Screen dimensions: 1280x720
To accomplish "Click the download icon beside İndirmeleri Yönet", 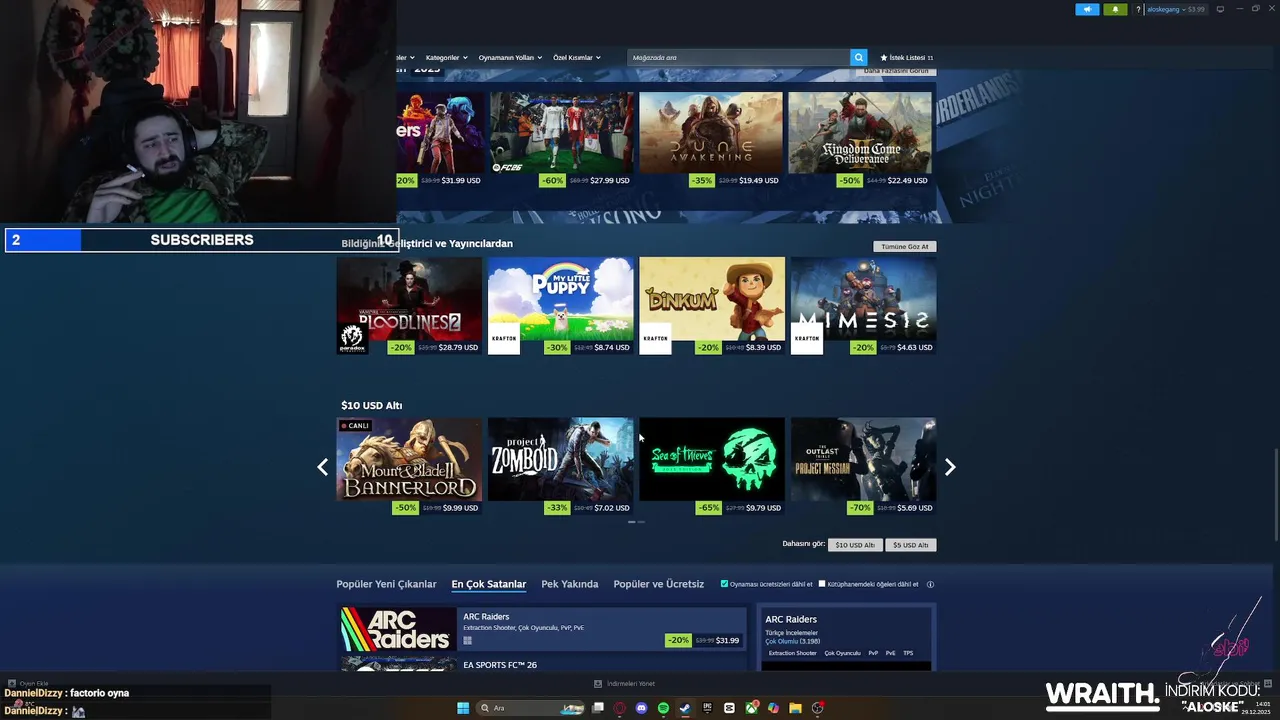I will click(x=598, y=684).
